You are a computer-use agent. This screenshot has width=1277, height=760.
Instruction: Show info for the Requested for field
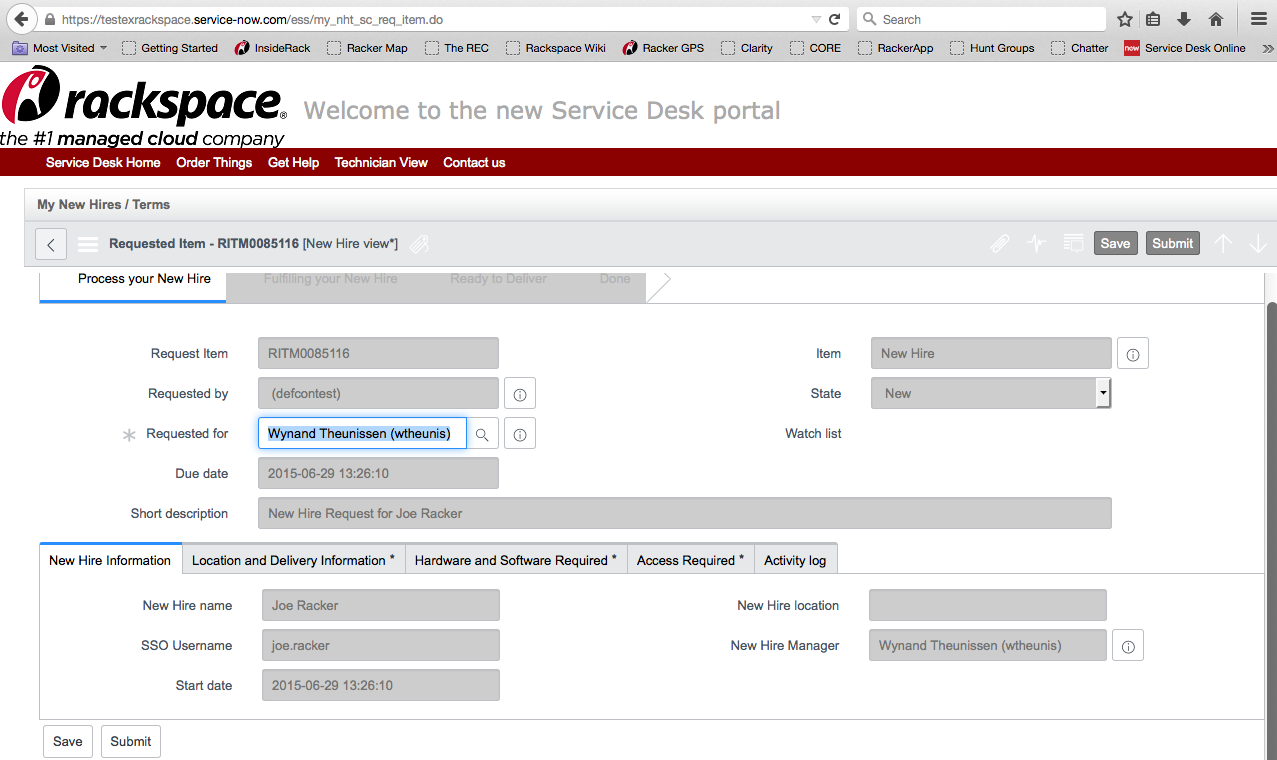coord(520,434)
